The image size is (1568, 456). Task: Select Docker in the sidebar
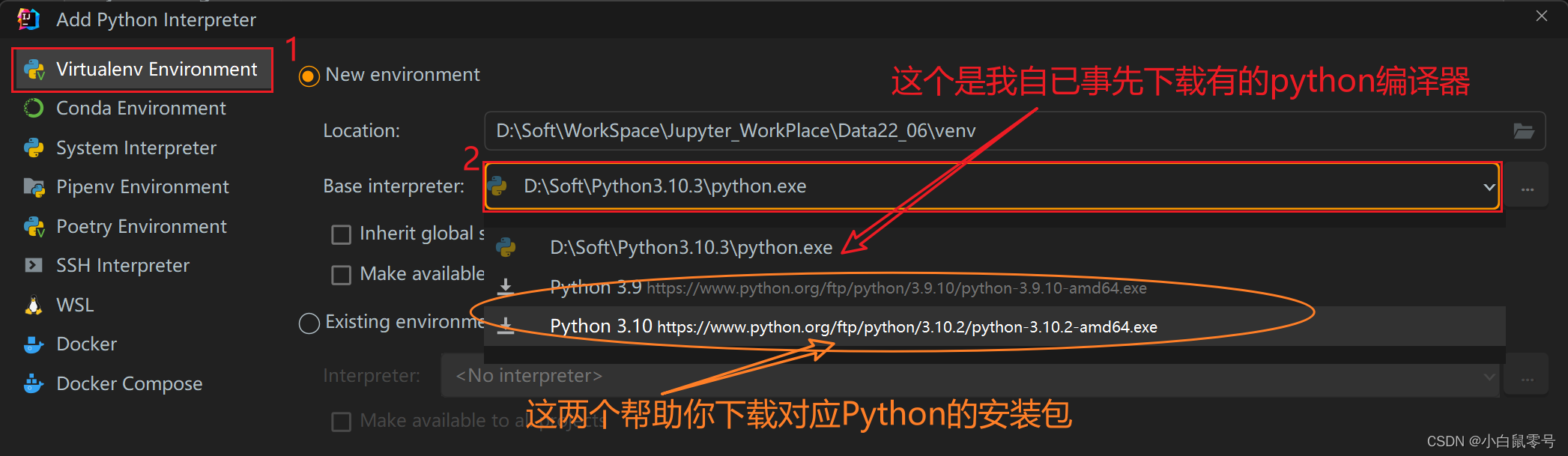click(x=87, y=344)
